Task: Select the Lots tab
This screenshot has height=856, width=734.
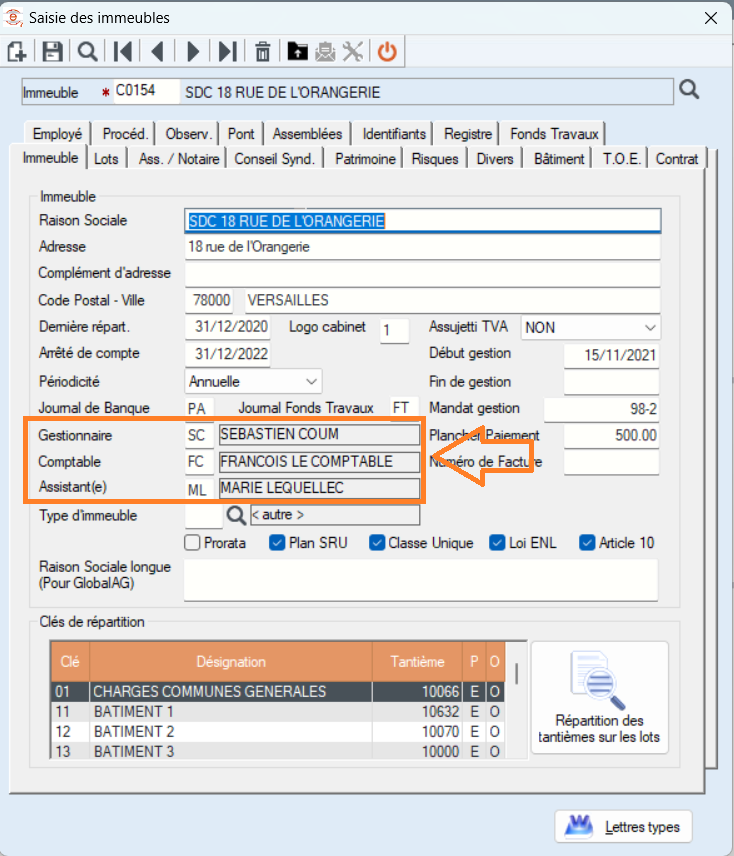Action: tap(106, 159)
